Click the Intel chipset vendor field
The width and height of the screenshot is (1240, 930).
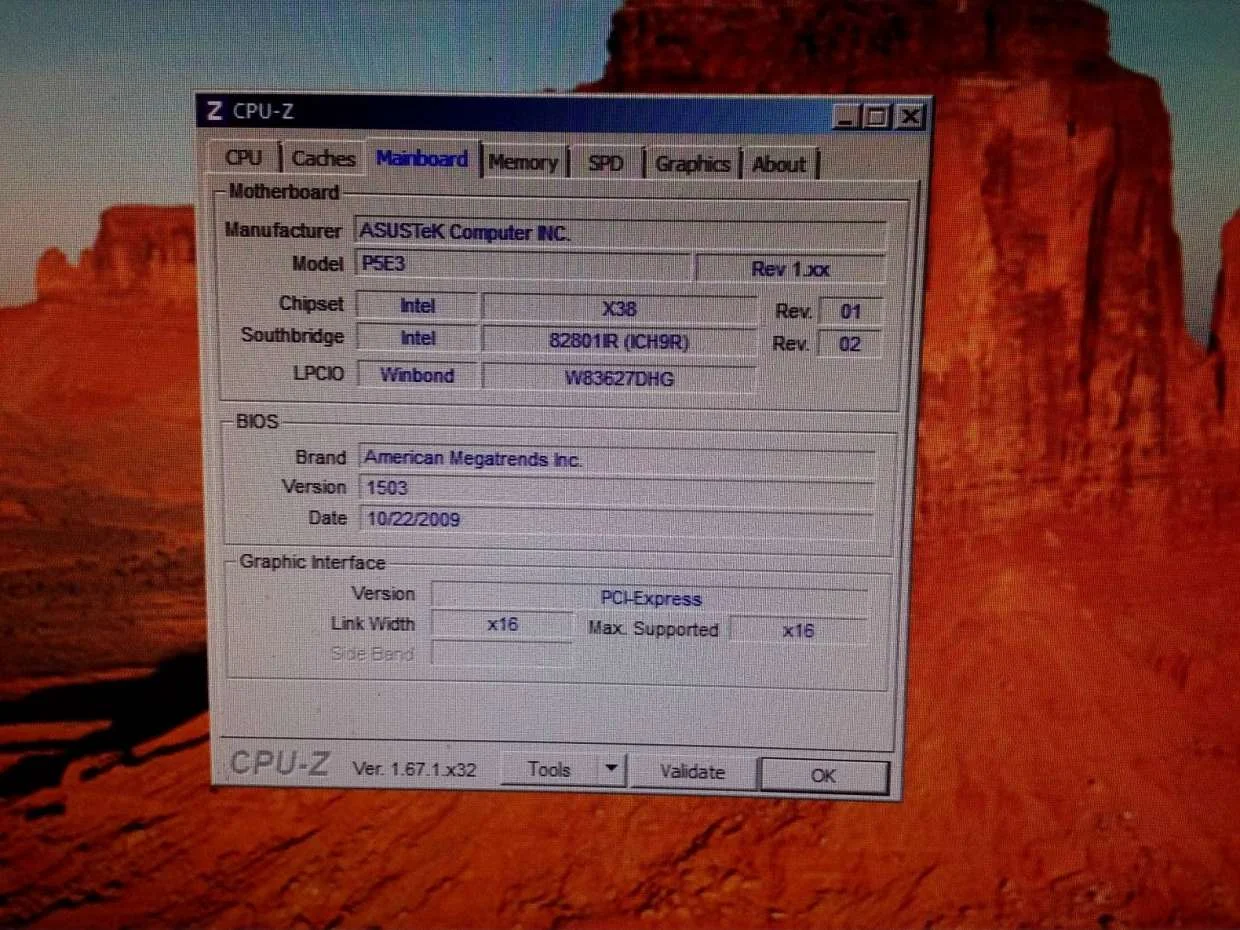tap(417, 306)
